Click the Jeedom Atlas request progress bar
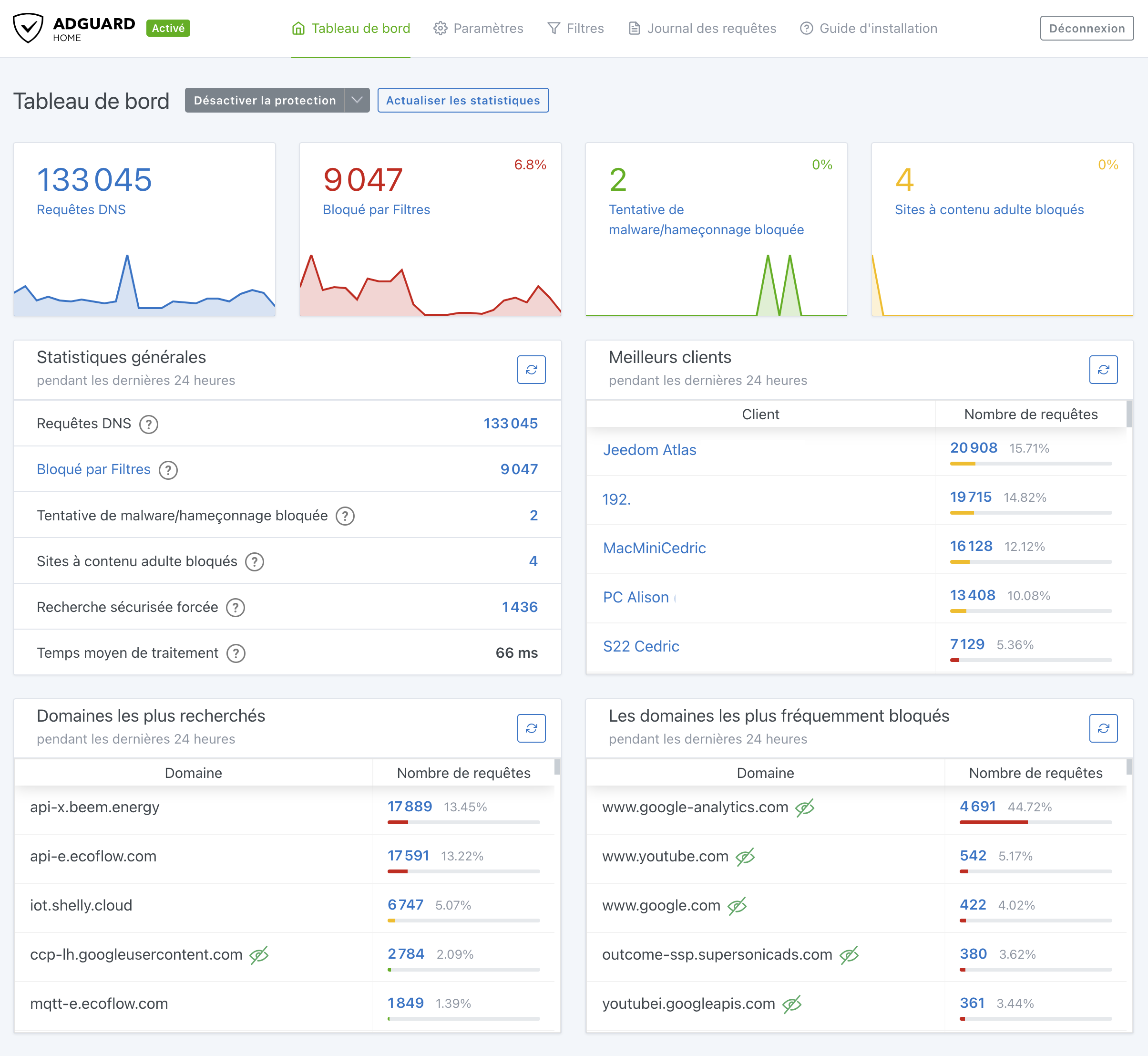1148x1056 pixels. (1031, 464)
